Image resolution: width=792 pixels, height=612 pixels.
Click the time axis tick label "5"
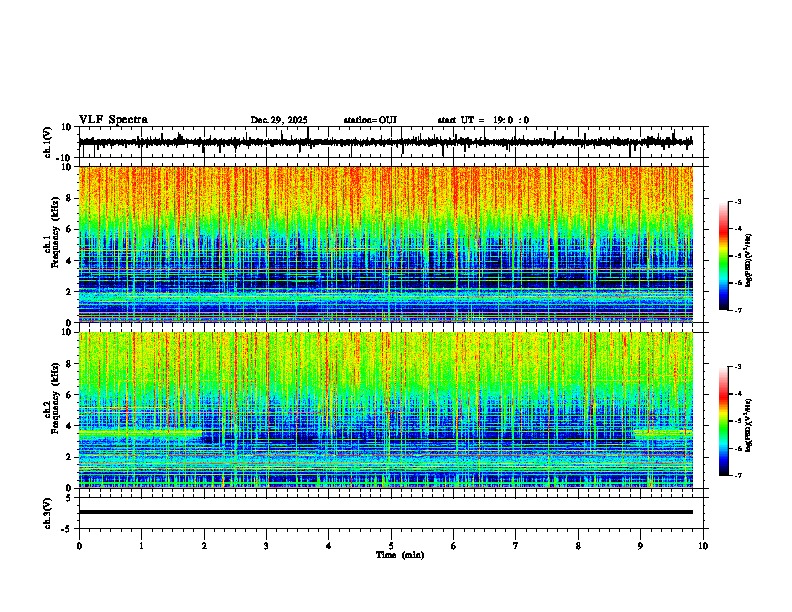pyautogui.click(x=391, y=546)
